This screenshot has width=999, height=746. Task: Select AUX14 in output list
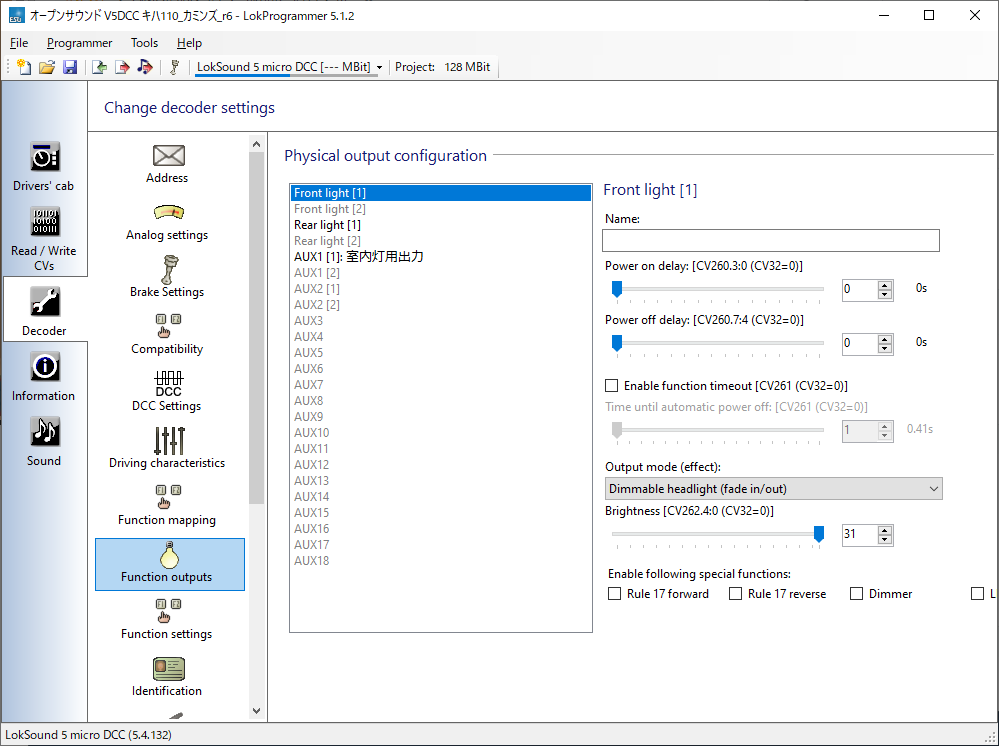441,497
